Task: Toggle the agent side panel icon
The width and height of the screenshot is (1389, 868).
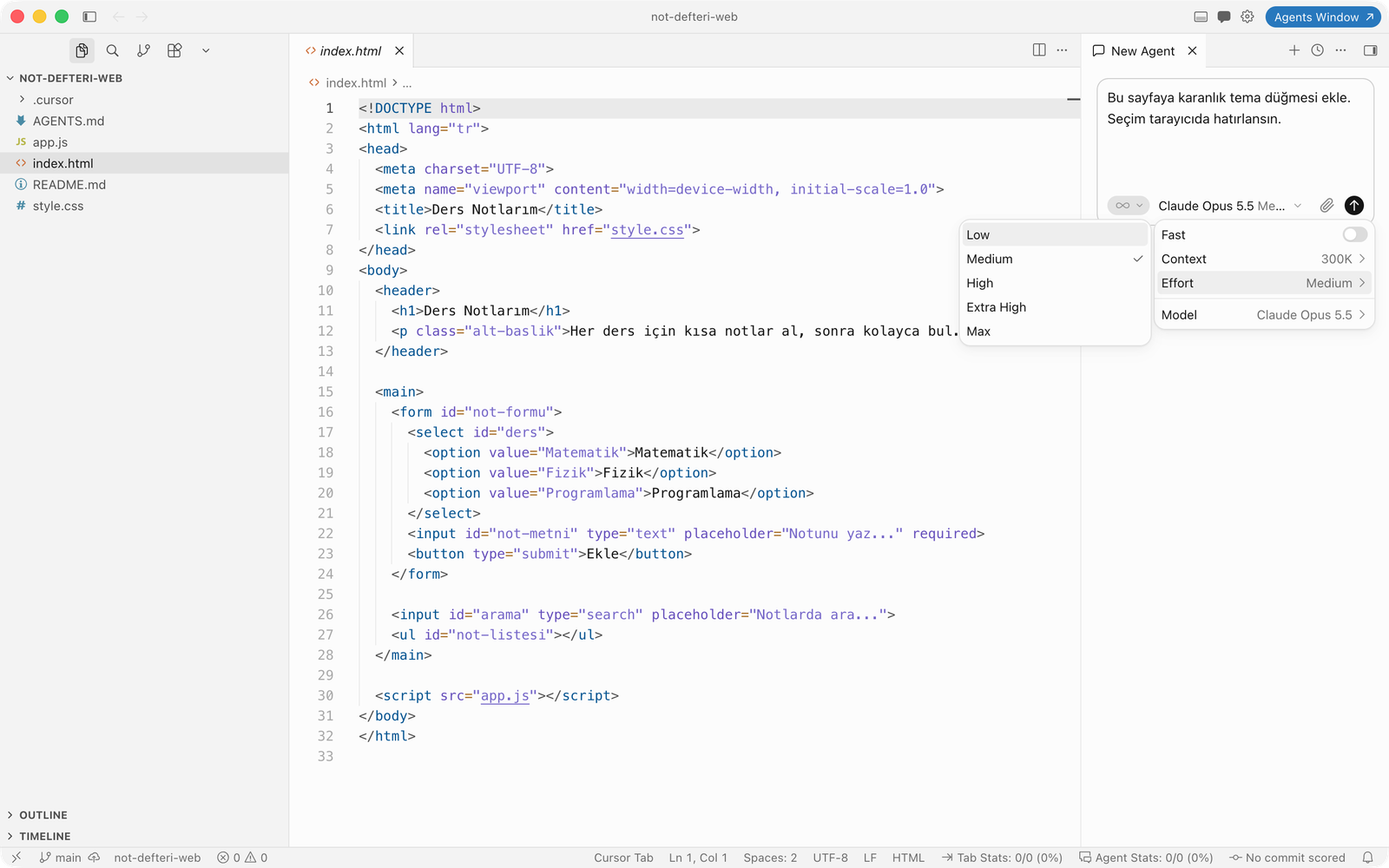Action: coord(1371,50)
